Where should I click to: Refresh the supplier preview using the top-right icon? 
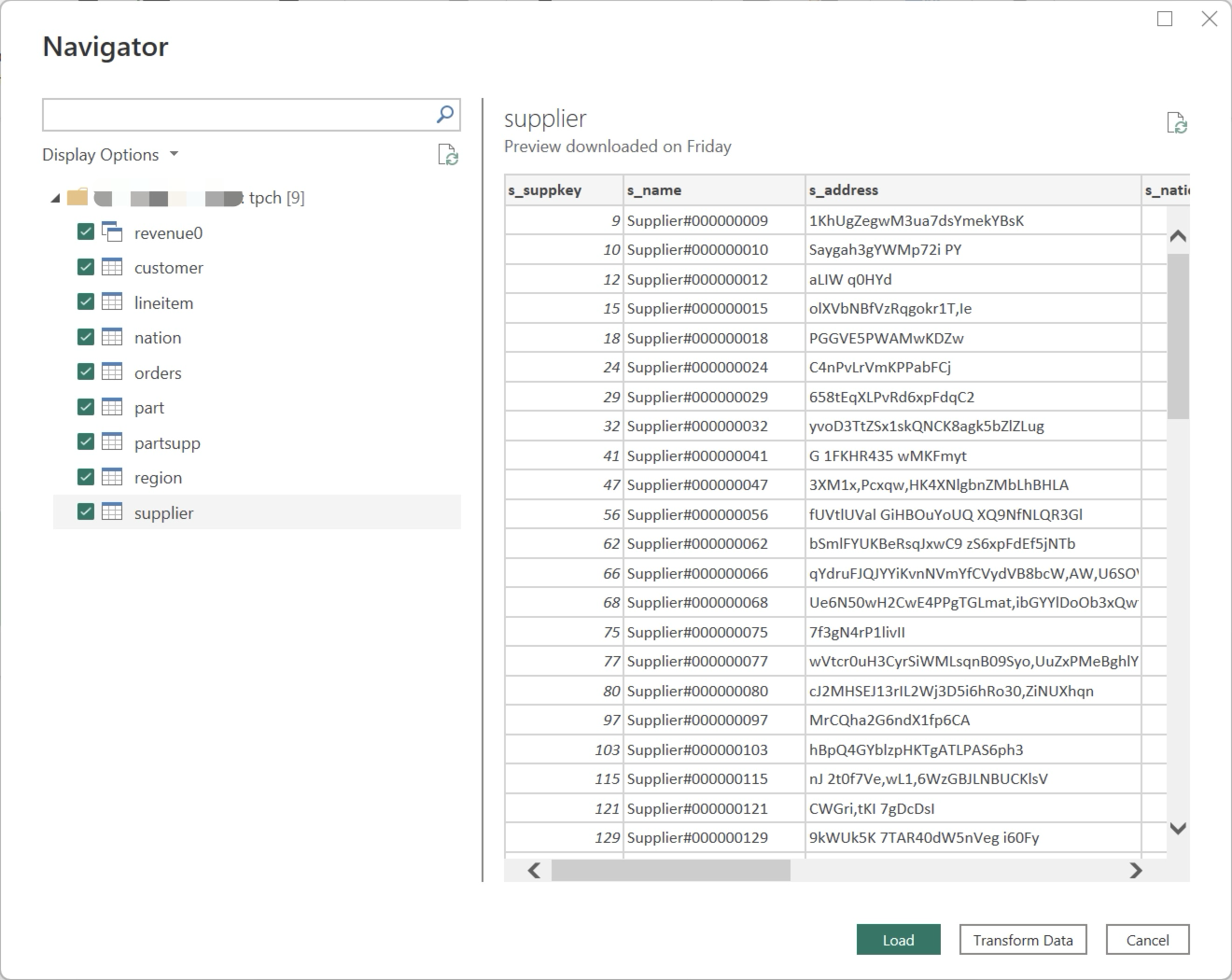pyautogui.click(x=1176, y=123)
